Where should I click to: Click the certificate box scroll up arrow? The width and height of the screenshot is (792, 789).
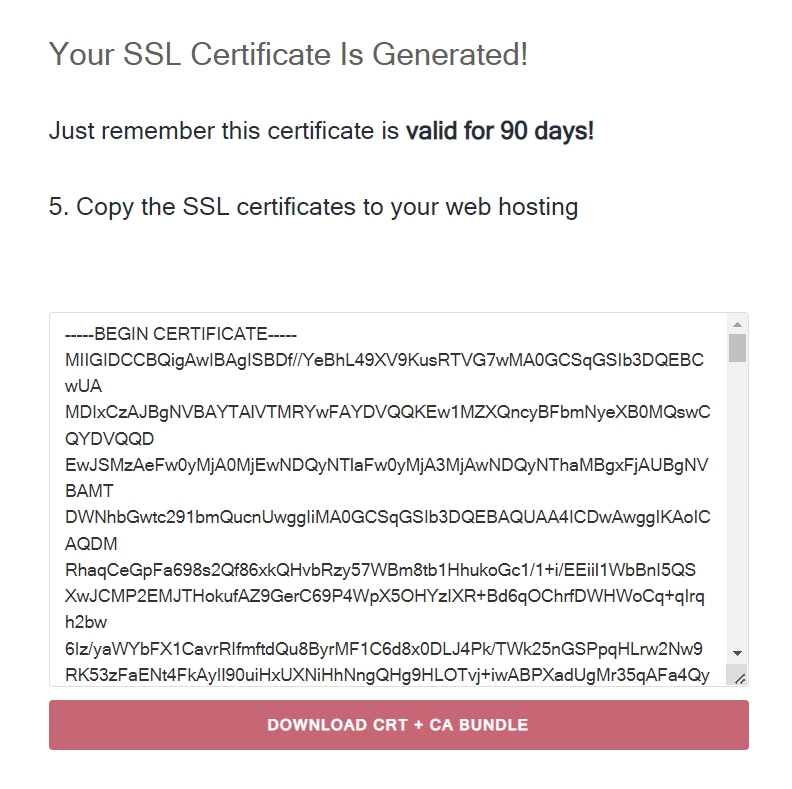point(737,325)
